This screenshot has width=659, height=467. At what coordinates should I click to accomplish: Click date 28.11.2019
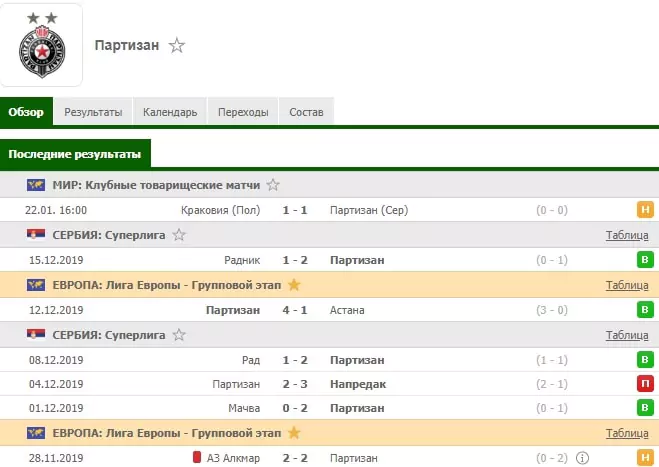[56, 458]
